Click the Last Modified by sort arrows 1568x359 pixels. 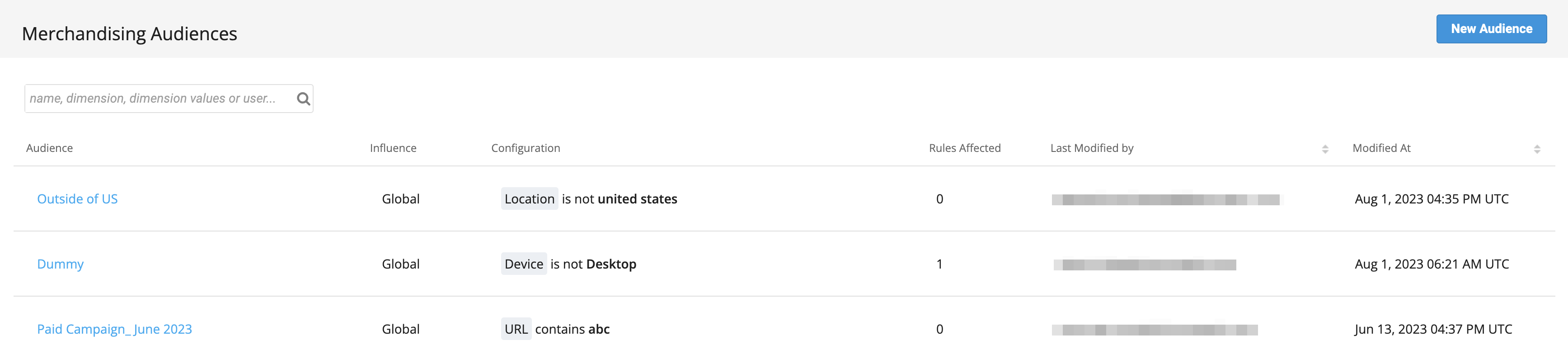1324,149
